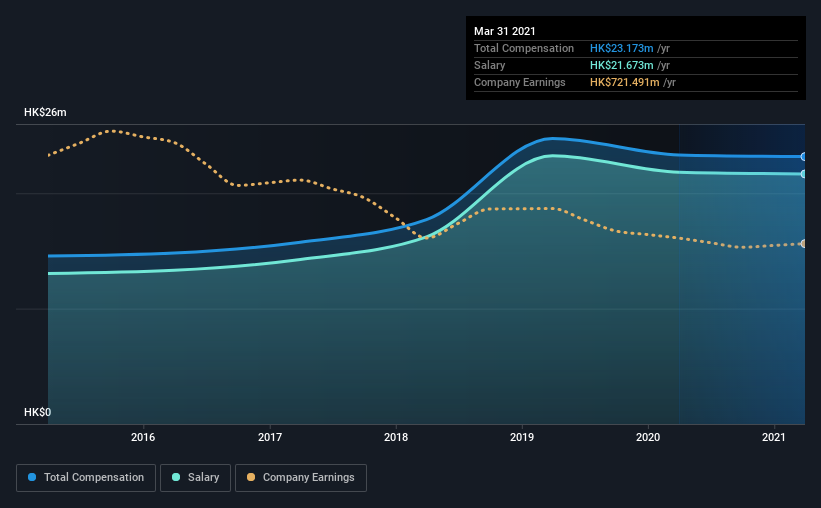The width and height of the screenshot is (821, 508).
Task: Click the Company Earnings tooltip row label
Action: [519, 83]
